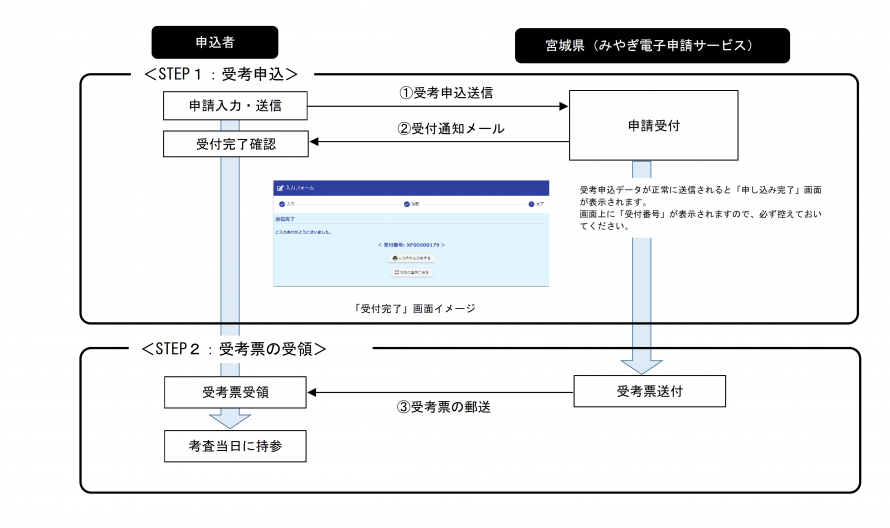890x528 pixels.
Task: Click the ①受考申込送信 arrow label
Action: [446, 92]
